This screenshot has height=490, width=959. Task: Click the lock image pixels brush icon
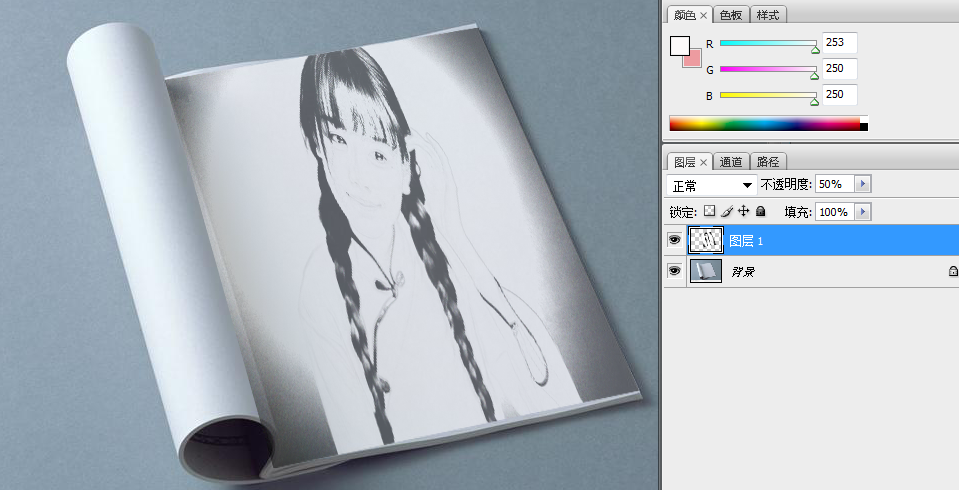(727, 211)
